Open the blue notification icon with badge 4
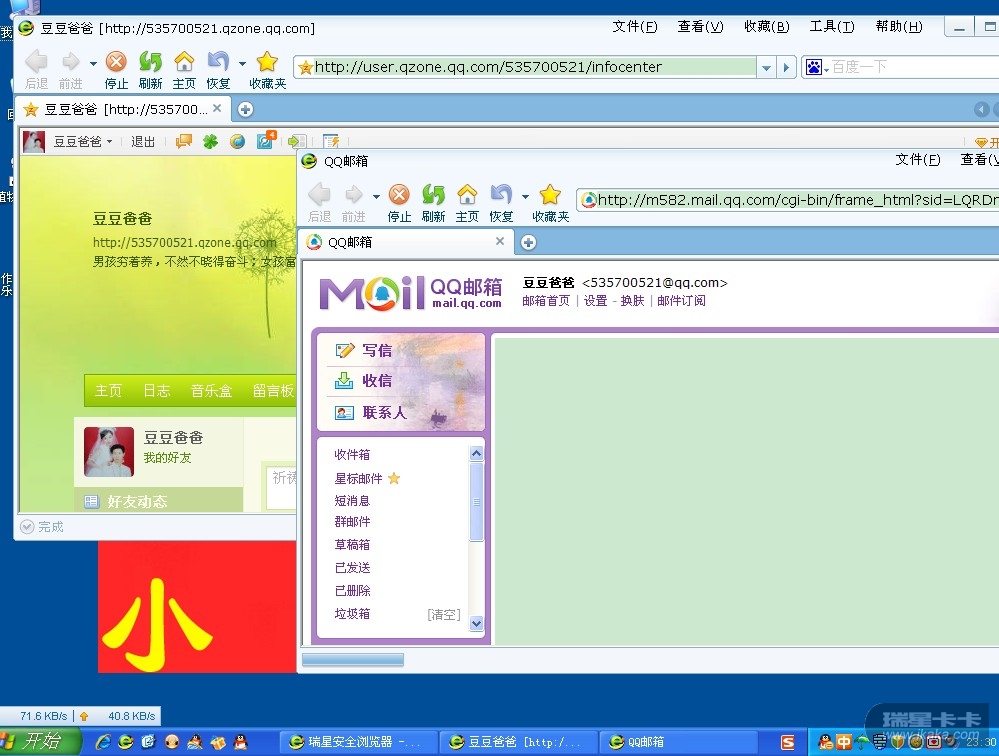 (265, 140)
